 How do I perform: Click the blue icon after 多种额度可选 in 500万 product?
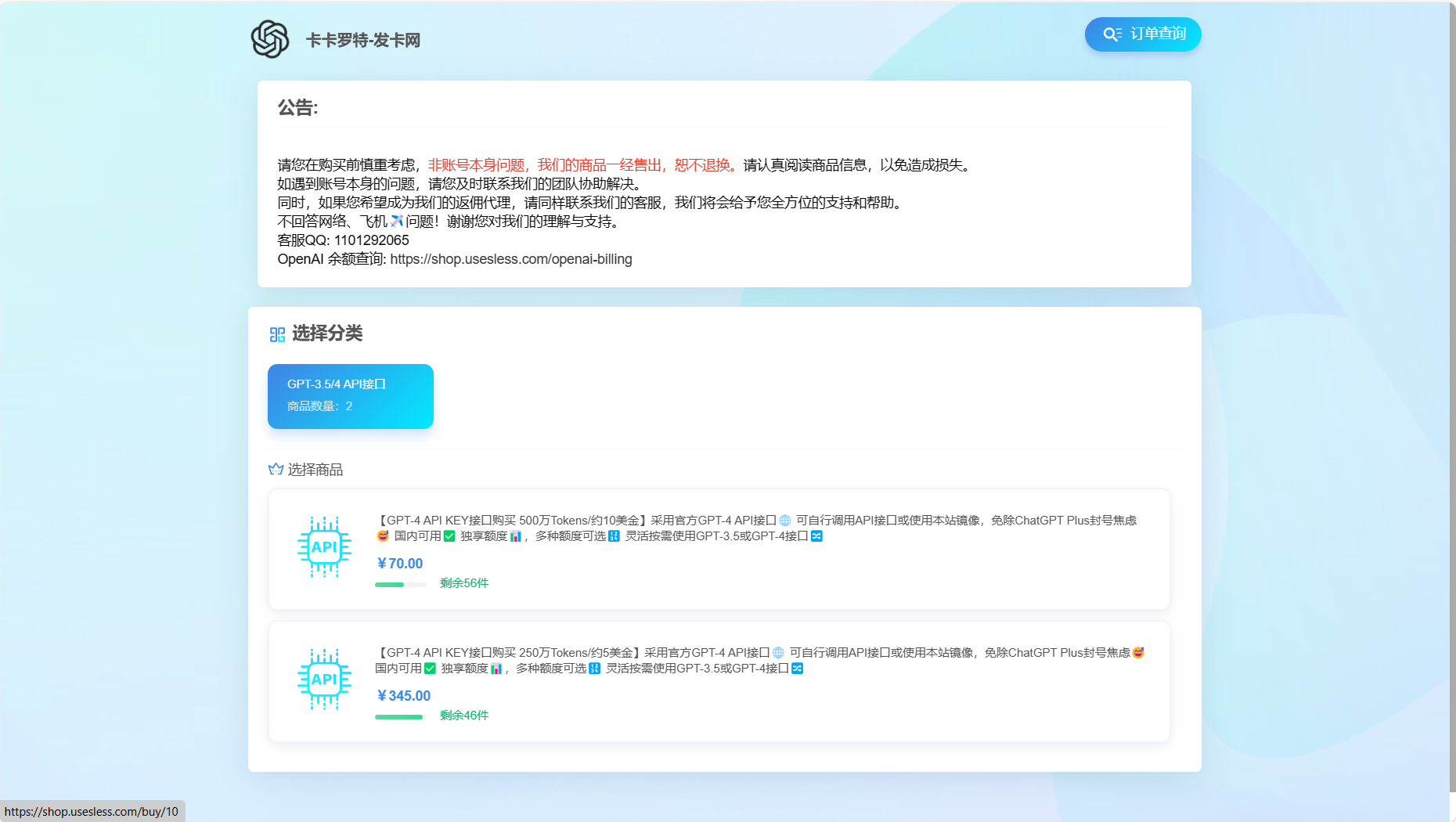tap(614, 536)
